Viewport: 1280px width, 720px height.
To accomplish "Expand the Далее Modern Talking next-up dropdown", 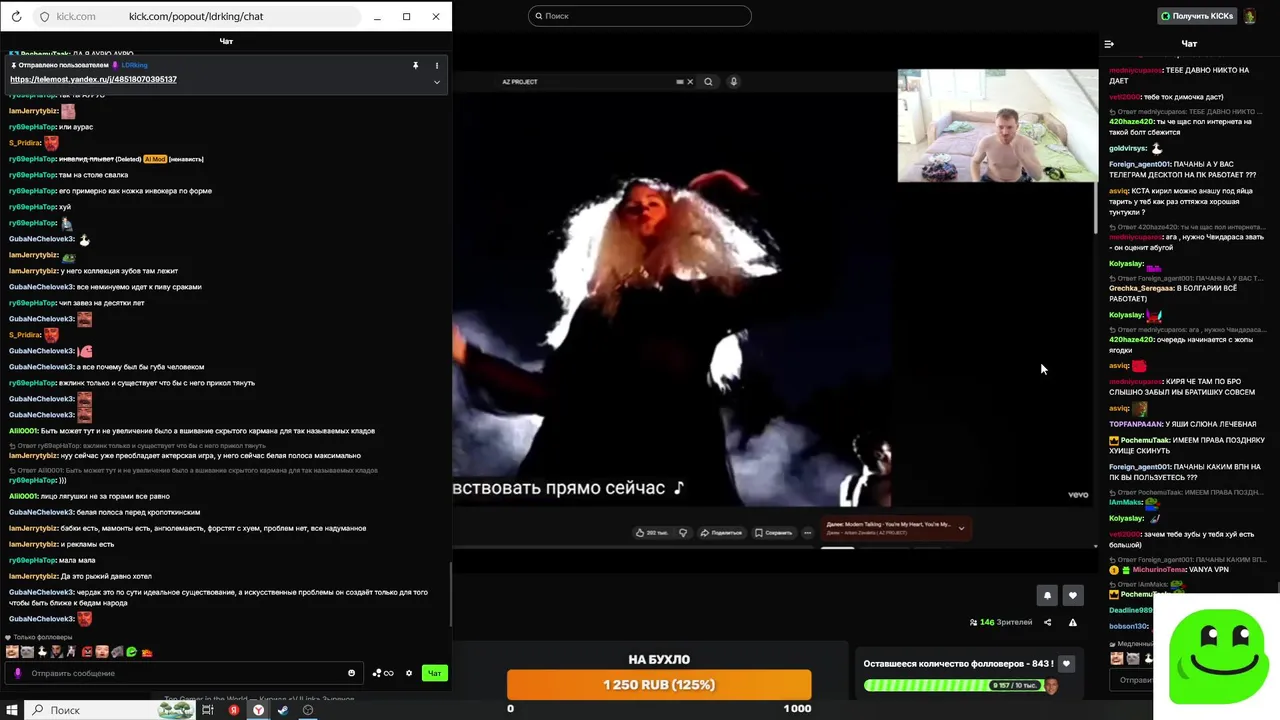I will tap(961, 528).
